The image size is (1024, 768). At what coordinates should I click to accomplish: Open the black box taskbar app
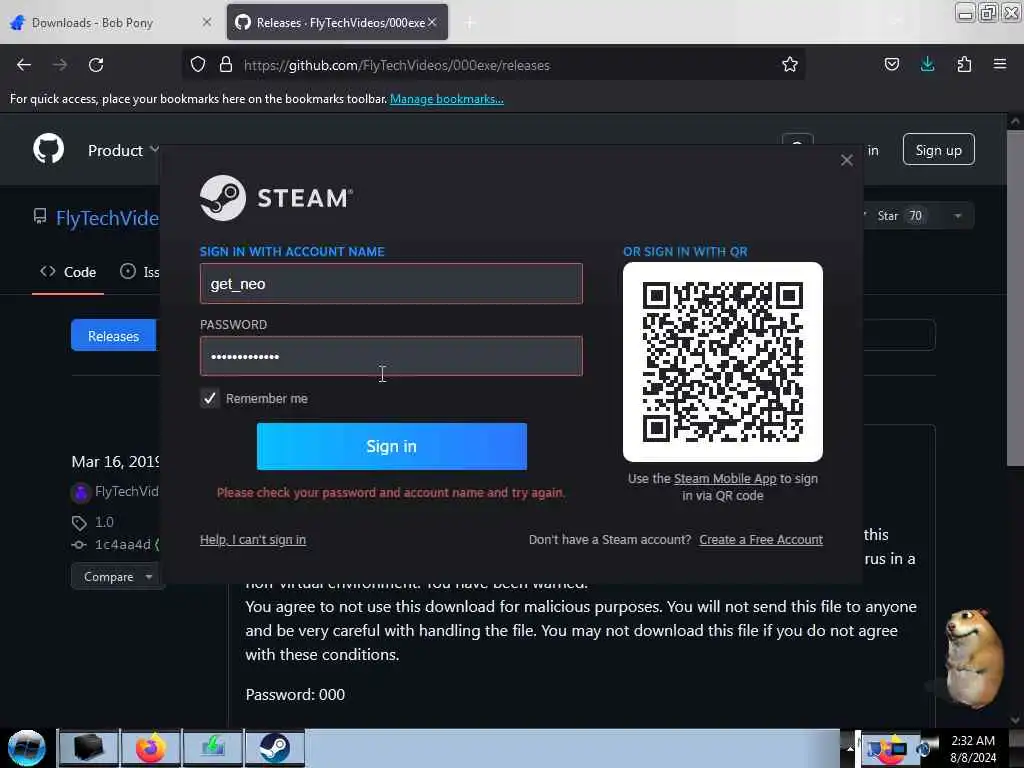point(89,748)
